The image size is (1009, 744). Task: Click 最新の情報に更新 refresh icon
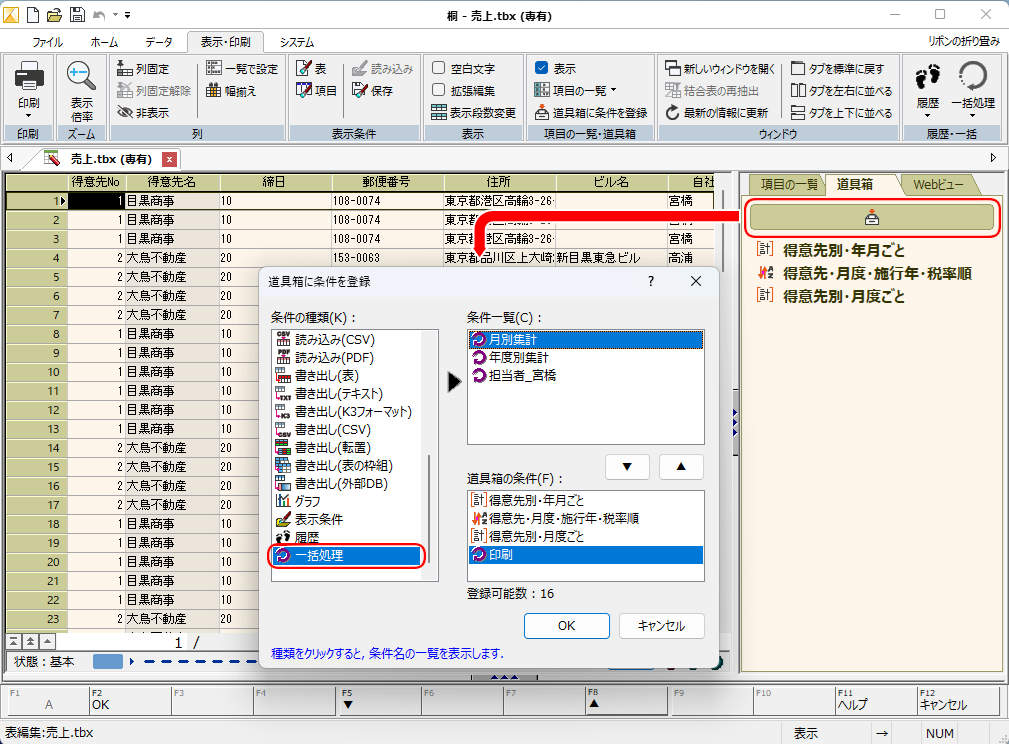click(673, 113)
